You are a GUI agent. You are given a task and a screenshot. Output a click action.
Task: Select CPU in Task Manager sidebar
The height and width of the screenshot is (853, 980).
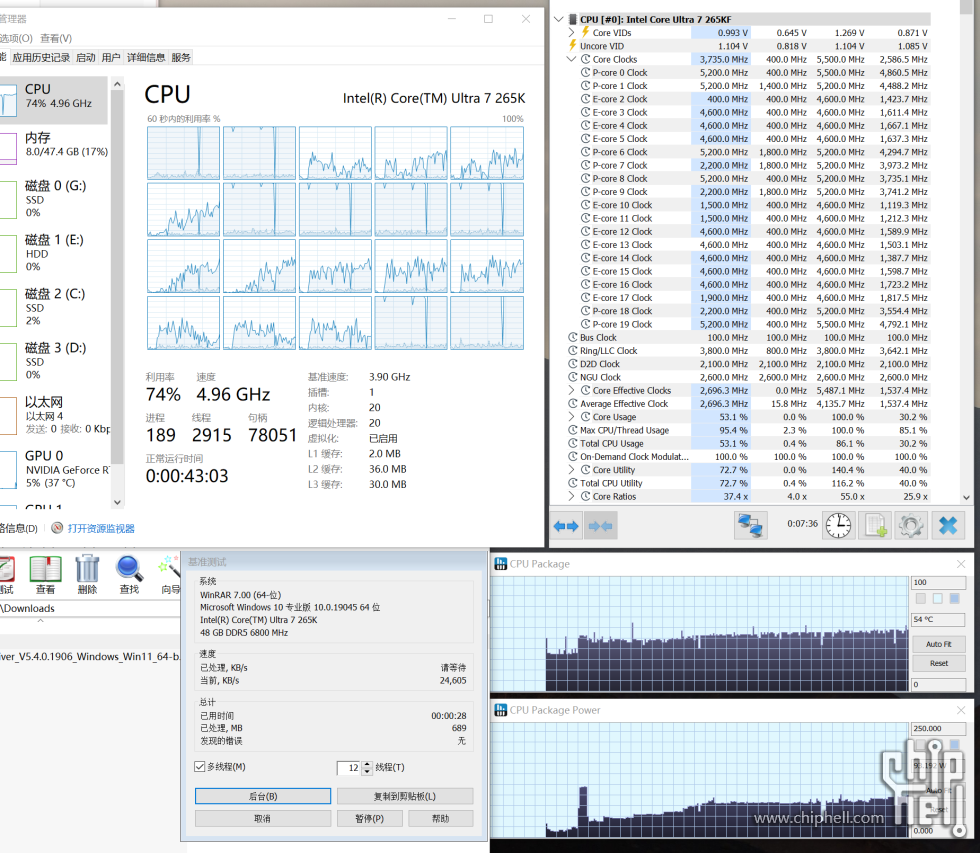coord(54,100)
